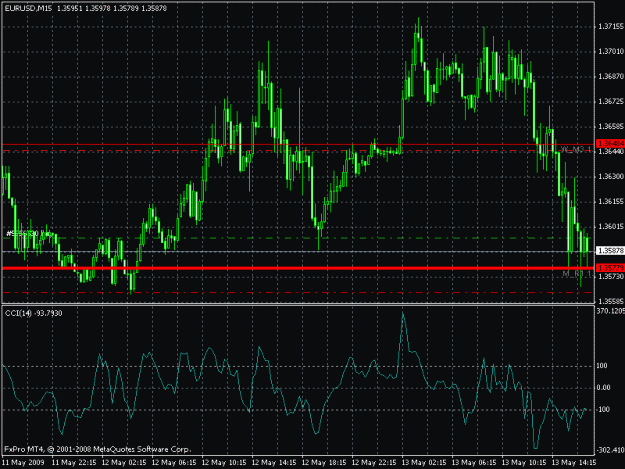The width and height of the screenshot is (625, 469).
Task: Click the 13 May 02:15 time label
Action: (424, 463)
